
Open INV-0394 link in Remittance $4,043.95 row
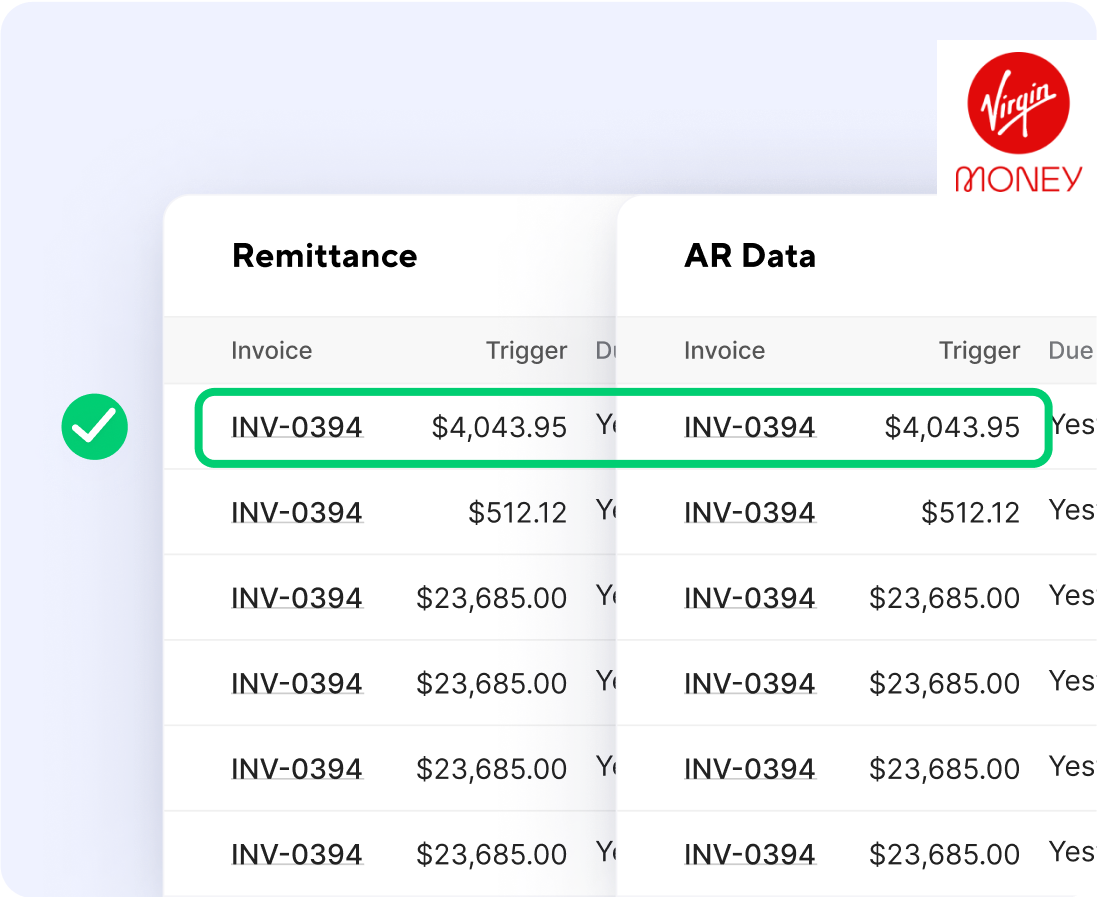point(297,428)
